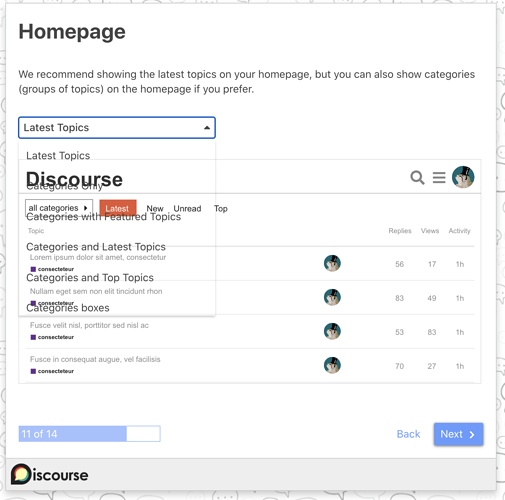
Task: Open the hamburger menu icon in the preview
Action: point(439,177)
